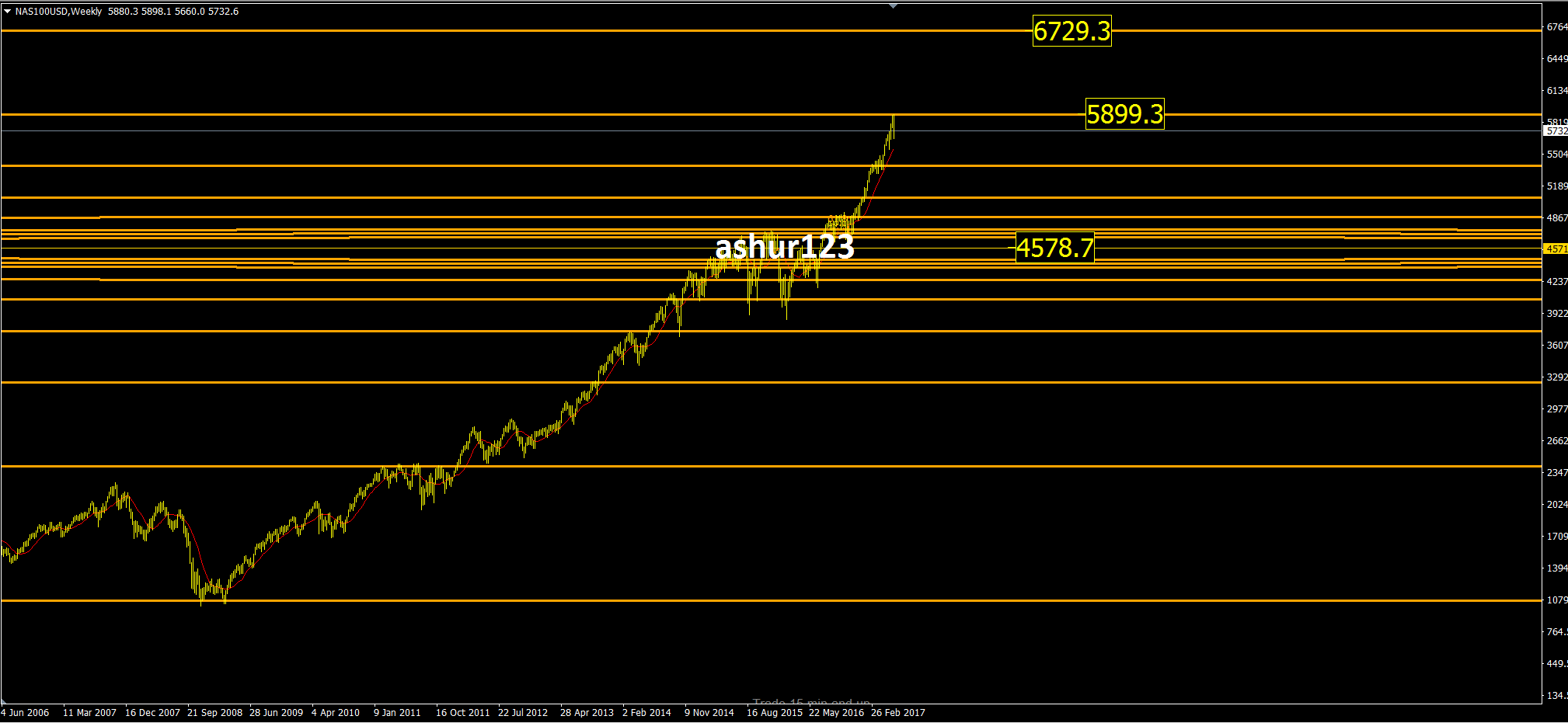Click the 22 Jul 2012 date label
The image size is (1568, 723).
coord(523,713)
